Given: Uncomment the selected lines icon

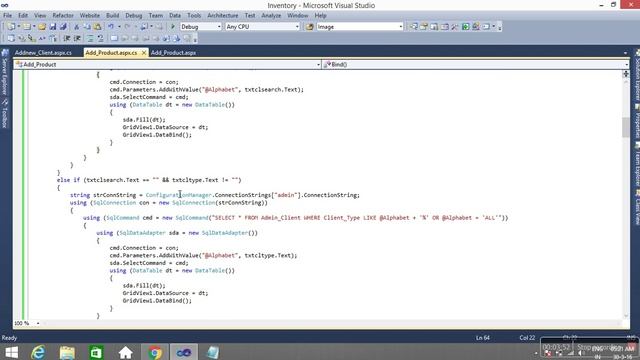Looking at the screenshot, I should [x=100, y=39].
